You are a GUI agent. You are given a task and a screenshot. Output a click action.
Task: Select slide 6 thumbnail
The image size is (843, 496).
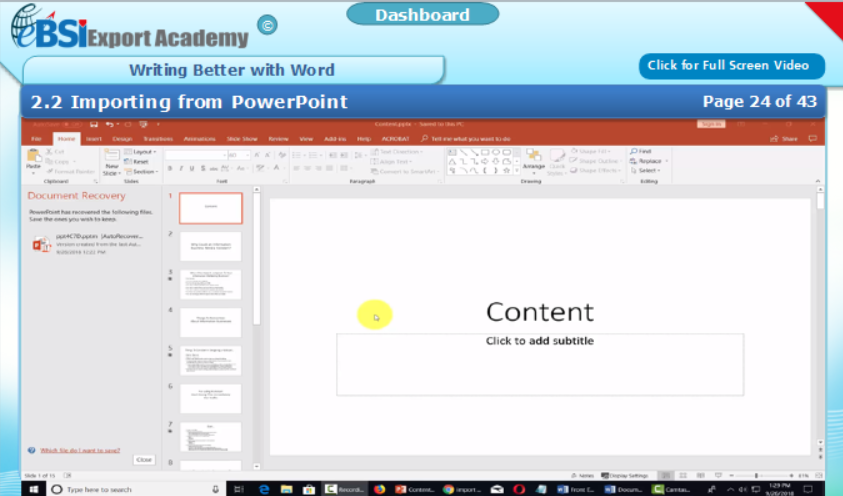coord(211,398)
